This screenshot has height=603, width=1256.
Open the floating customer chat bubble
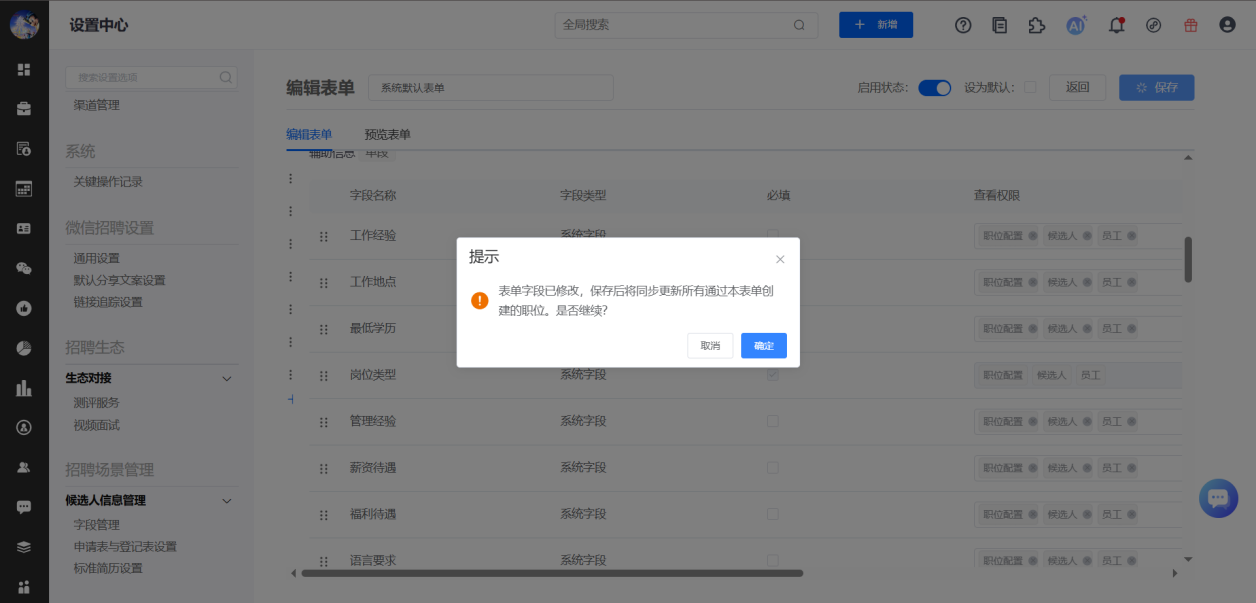coord(1218,498)
